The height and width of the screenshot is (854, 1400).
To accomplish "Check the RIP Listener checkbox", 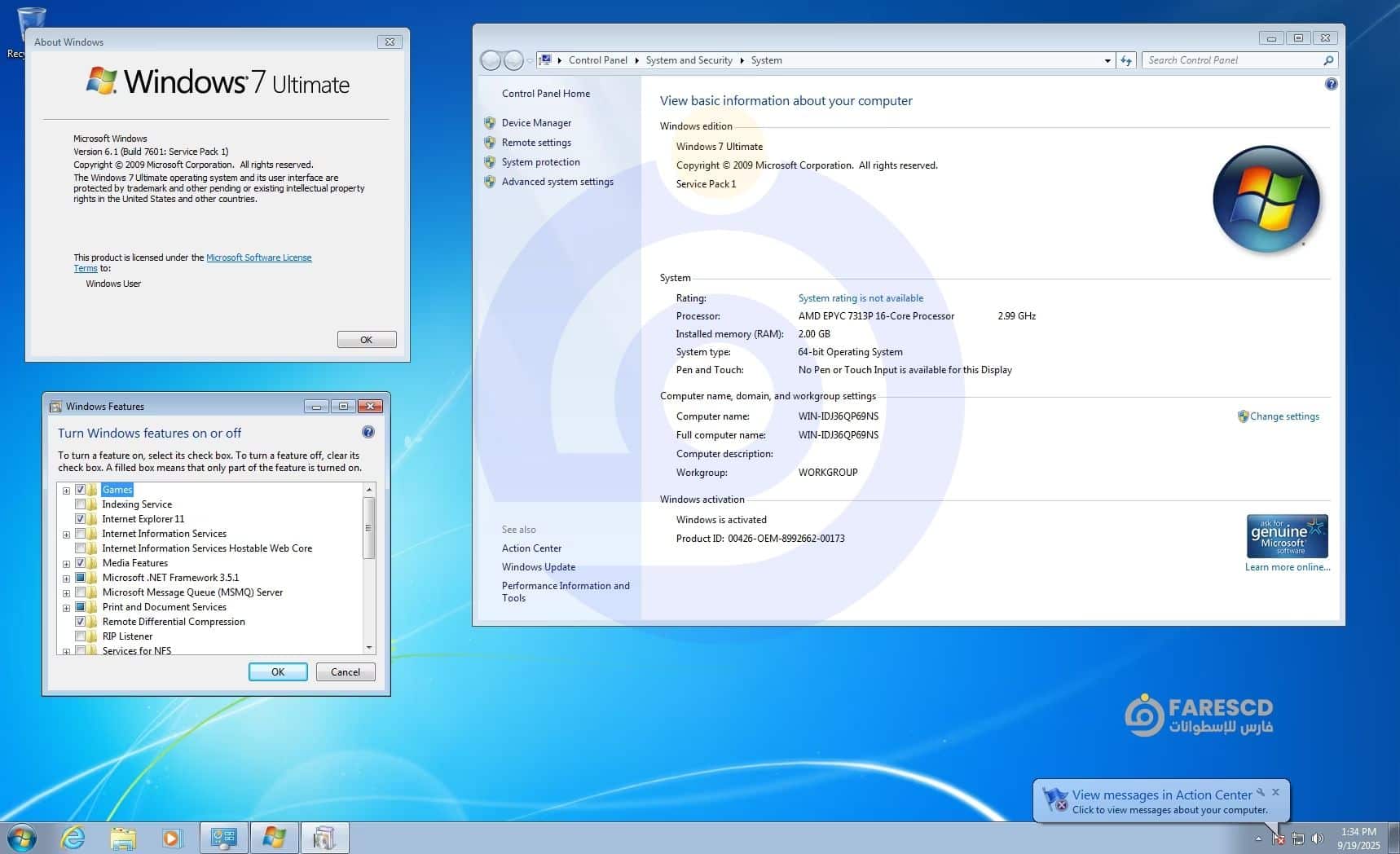I will pos(81,636).
